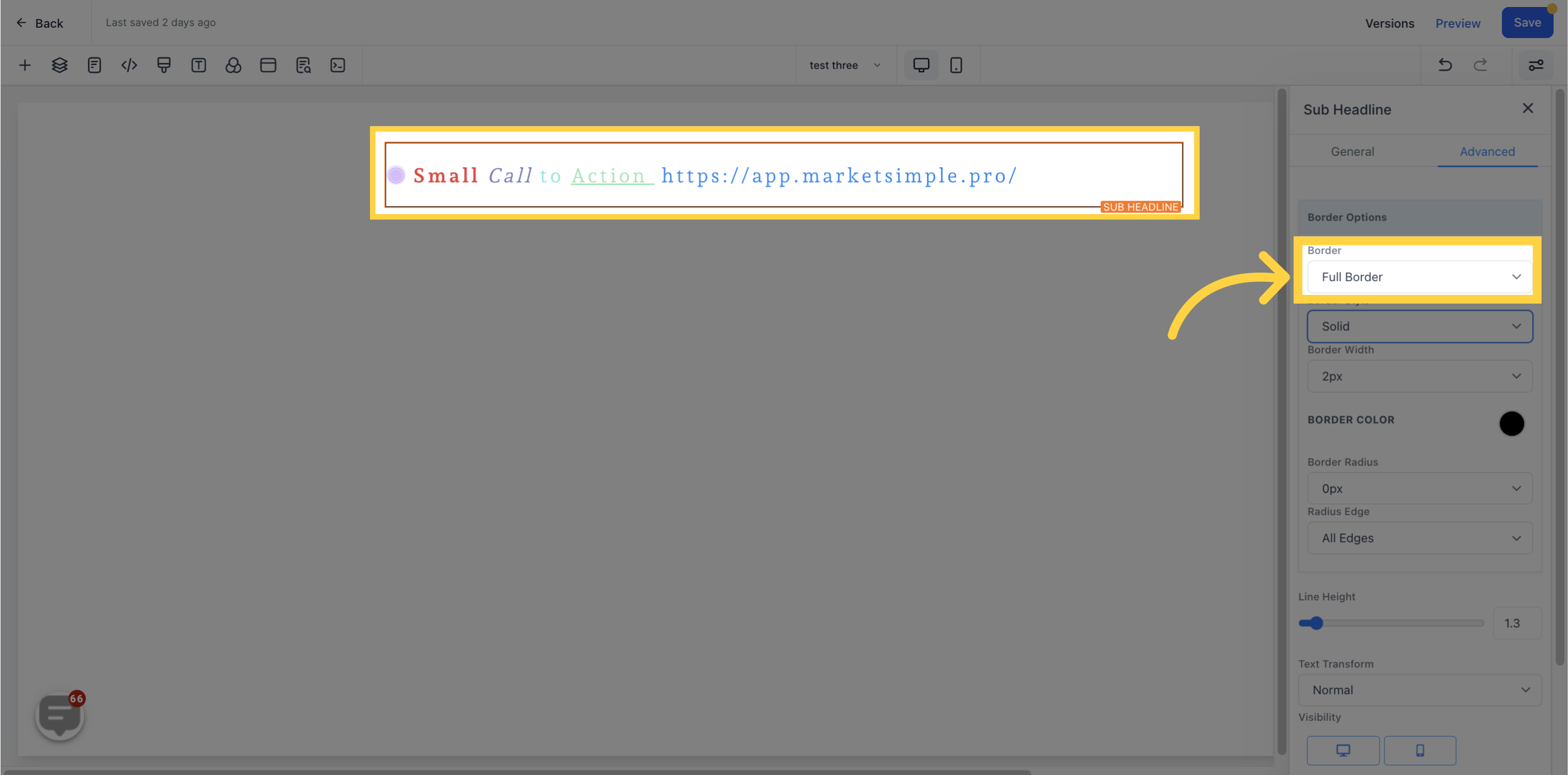Pick the black Border Color swatch
Screen dimensions: 1568x775
tap(1511, 424)
